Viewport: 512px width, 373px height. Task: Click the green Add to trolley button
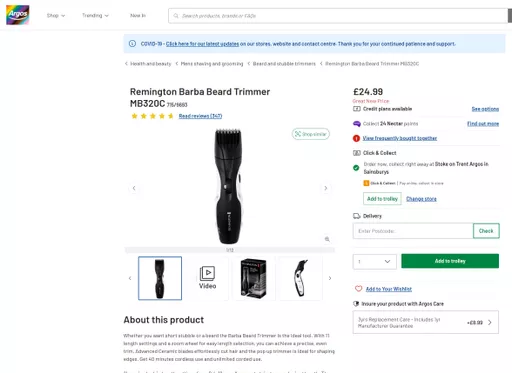tap(450, 261)
